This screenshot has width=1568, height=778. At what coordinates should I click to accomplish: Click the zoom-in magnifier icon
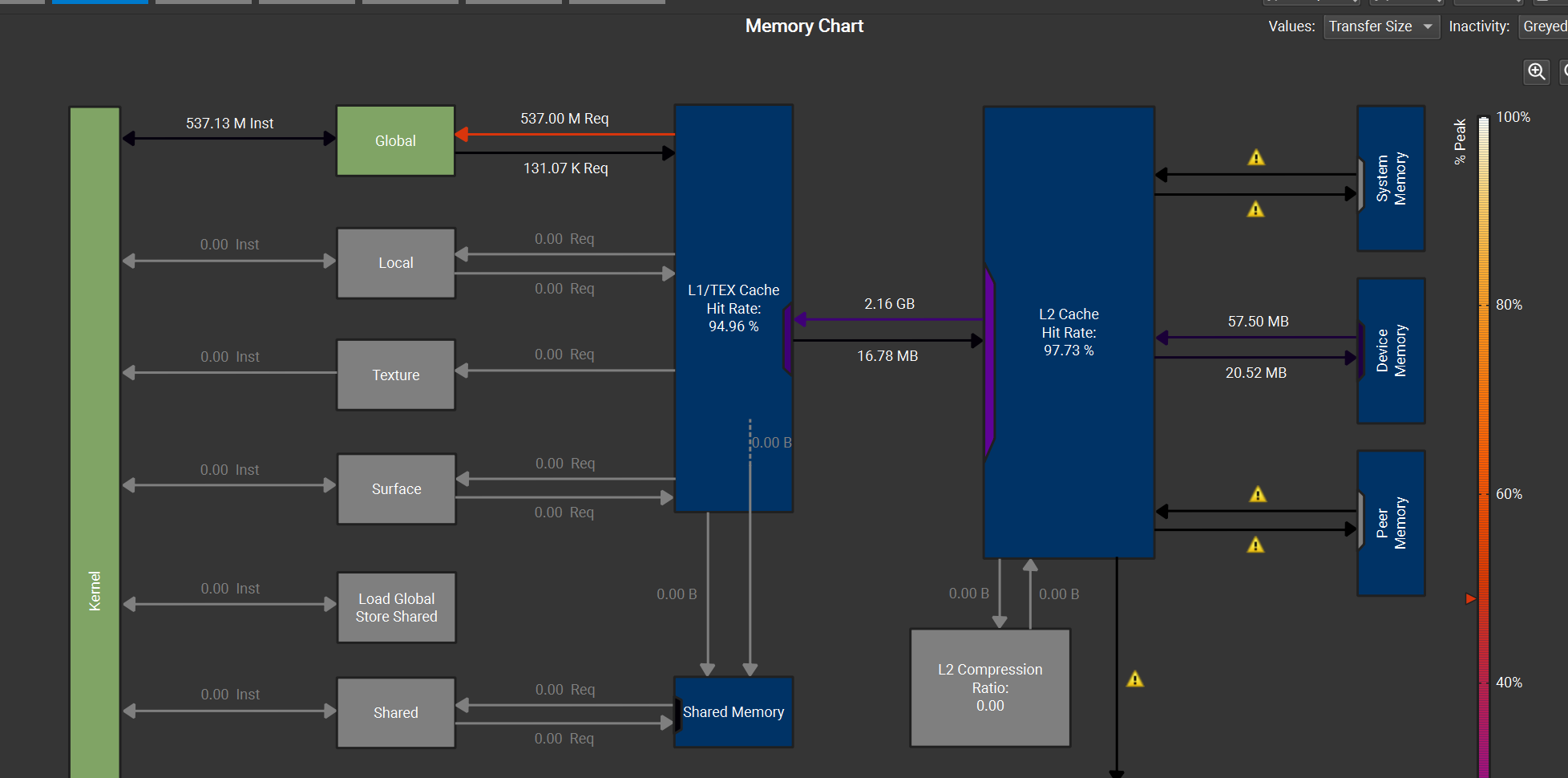[x=1536, y=71]
